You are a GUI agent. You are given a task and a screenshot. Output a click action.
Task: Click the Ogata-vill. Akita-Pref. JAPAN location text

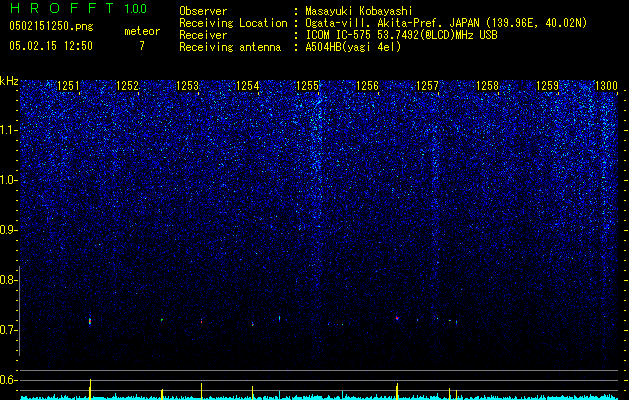pos(446,23)
